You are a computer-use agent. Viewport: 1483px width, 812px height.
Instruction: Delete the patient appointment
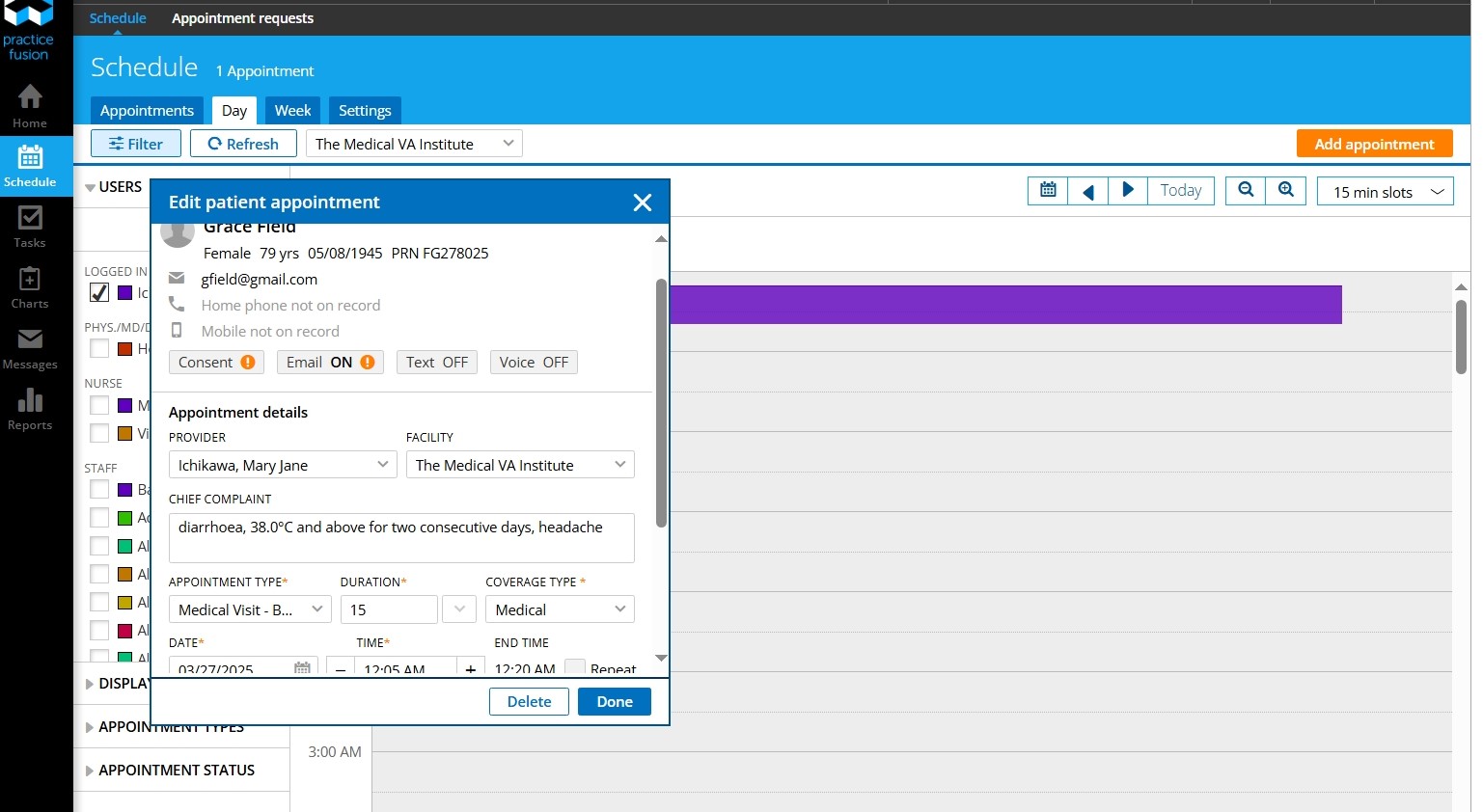click(x=529, y=701)
